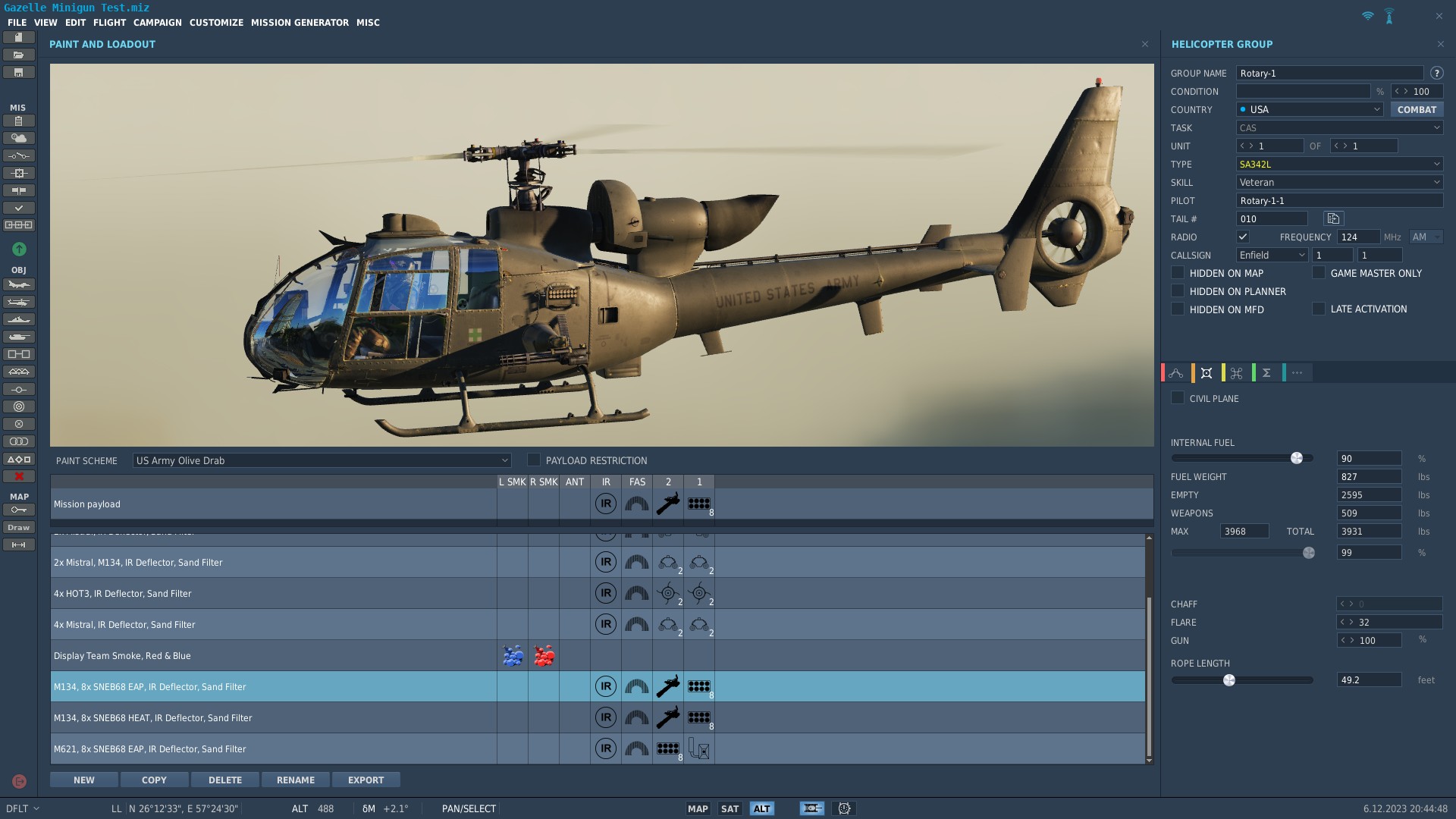Screen dimensions: 1456x819
Task: Click the Rename payload button
Action: [295, 780]
